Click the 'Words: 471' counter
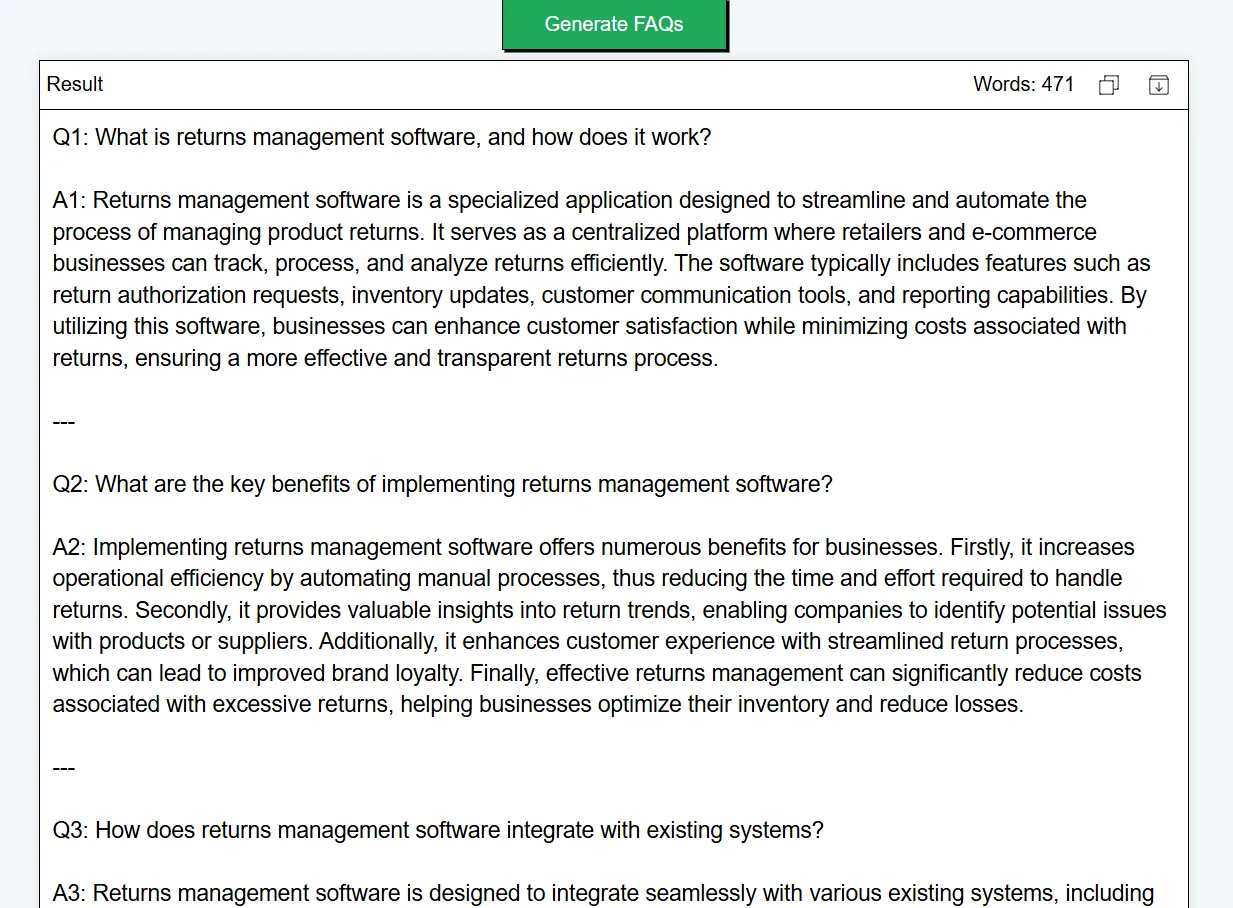The height and width of the screenshot is (908, 1233). pyautogui.click(x=1023, y=84)
